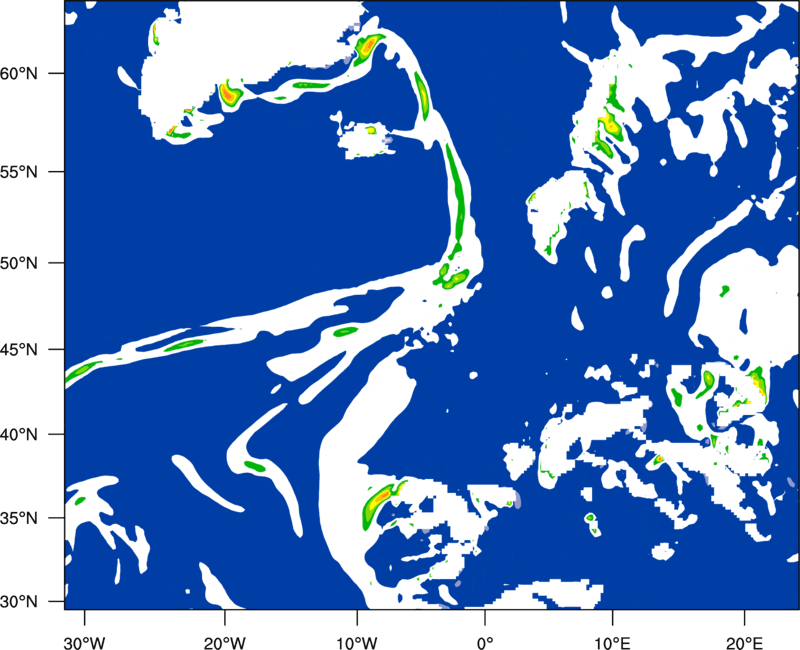Screen dimensions: 800x650
Task: Click the 40°N latitude label
Action: point(19,435)
